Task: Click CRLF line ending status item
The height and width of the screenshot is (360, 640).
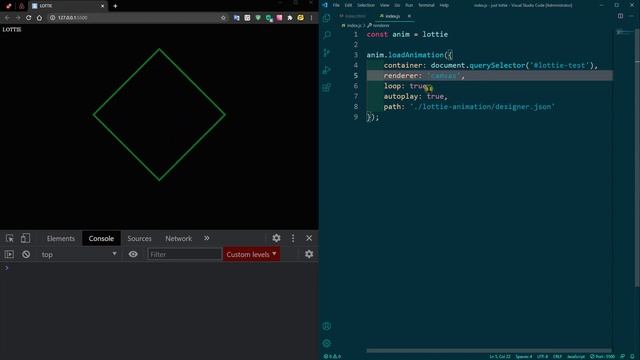Action: tap(557, 356)
